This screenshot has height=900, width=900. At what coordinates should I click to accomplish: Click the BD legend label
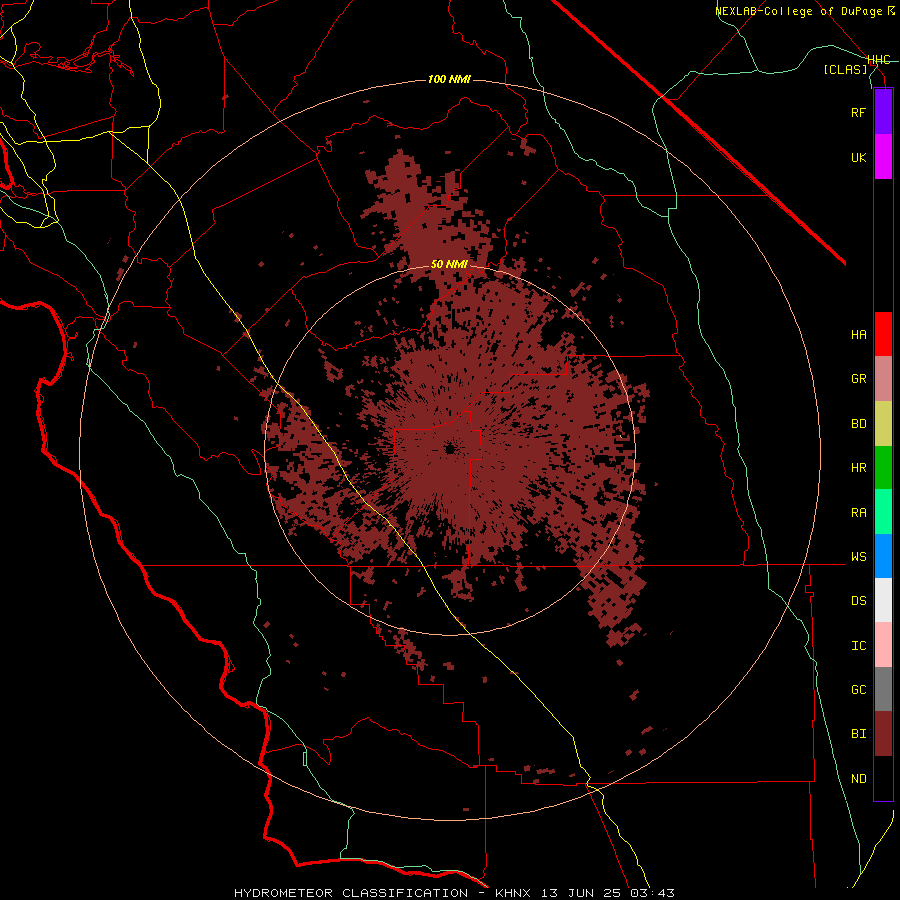click(859, 424)
